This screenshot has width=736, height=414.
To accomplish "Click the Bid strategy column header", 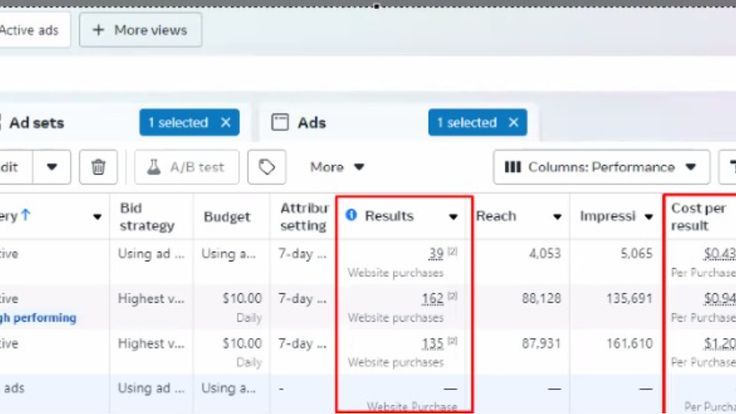I will click(146, 216).
